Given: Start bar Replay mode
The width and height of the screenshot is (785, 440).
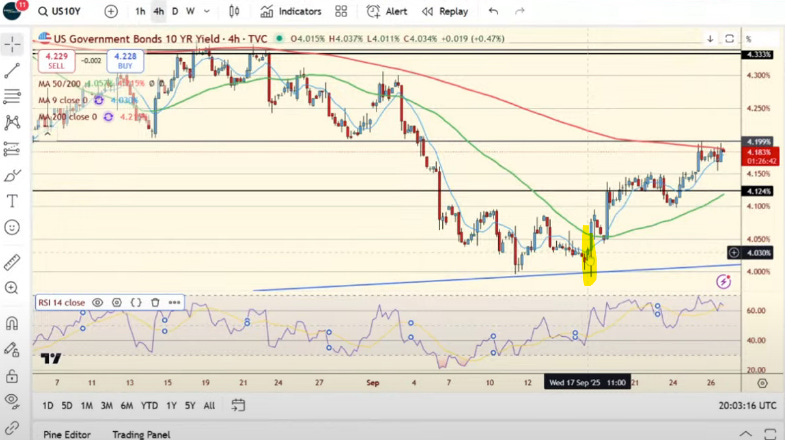Looking at the screenshot, I should 445,11.
